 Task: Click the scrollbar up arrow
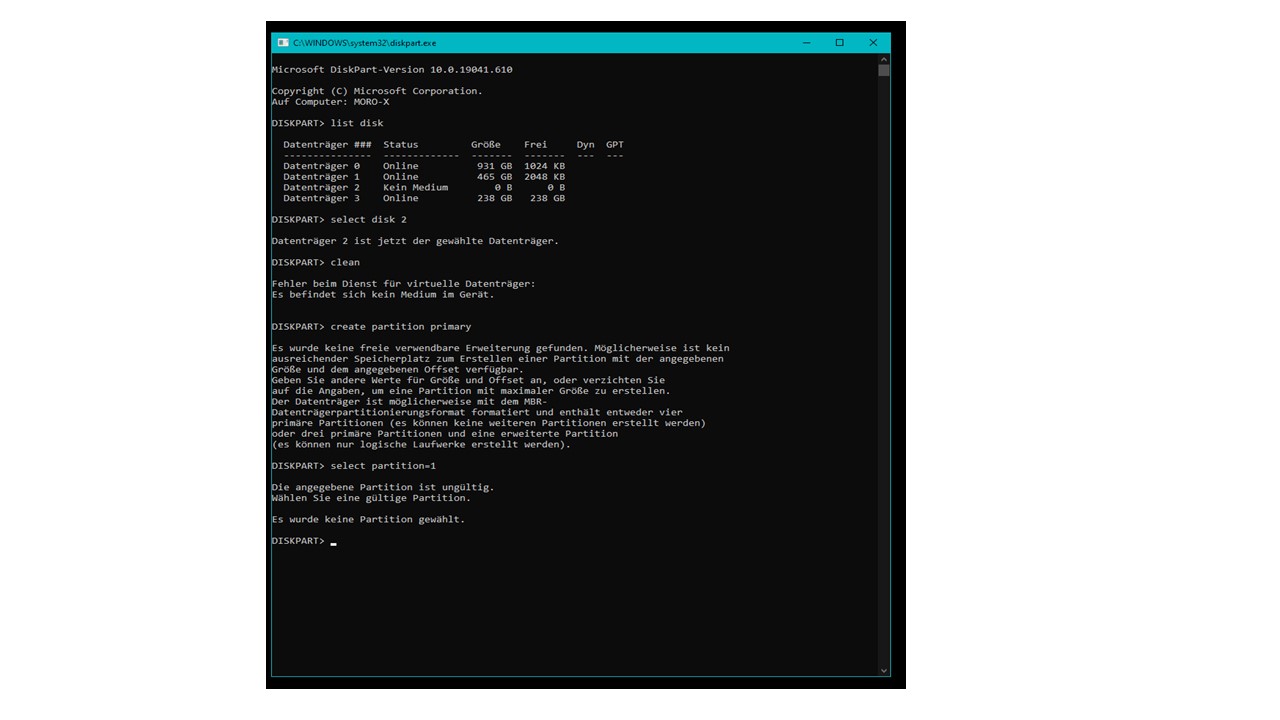(884, 59)
